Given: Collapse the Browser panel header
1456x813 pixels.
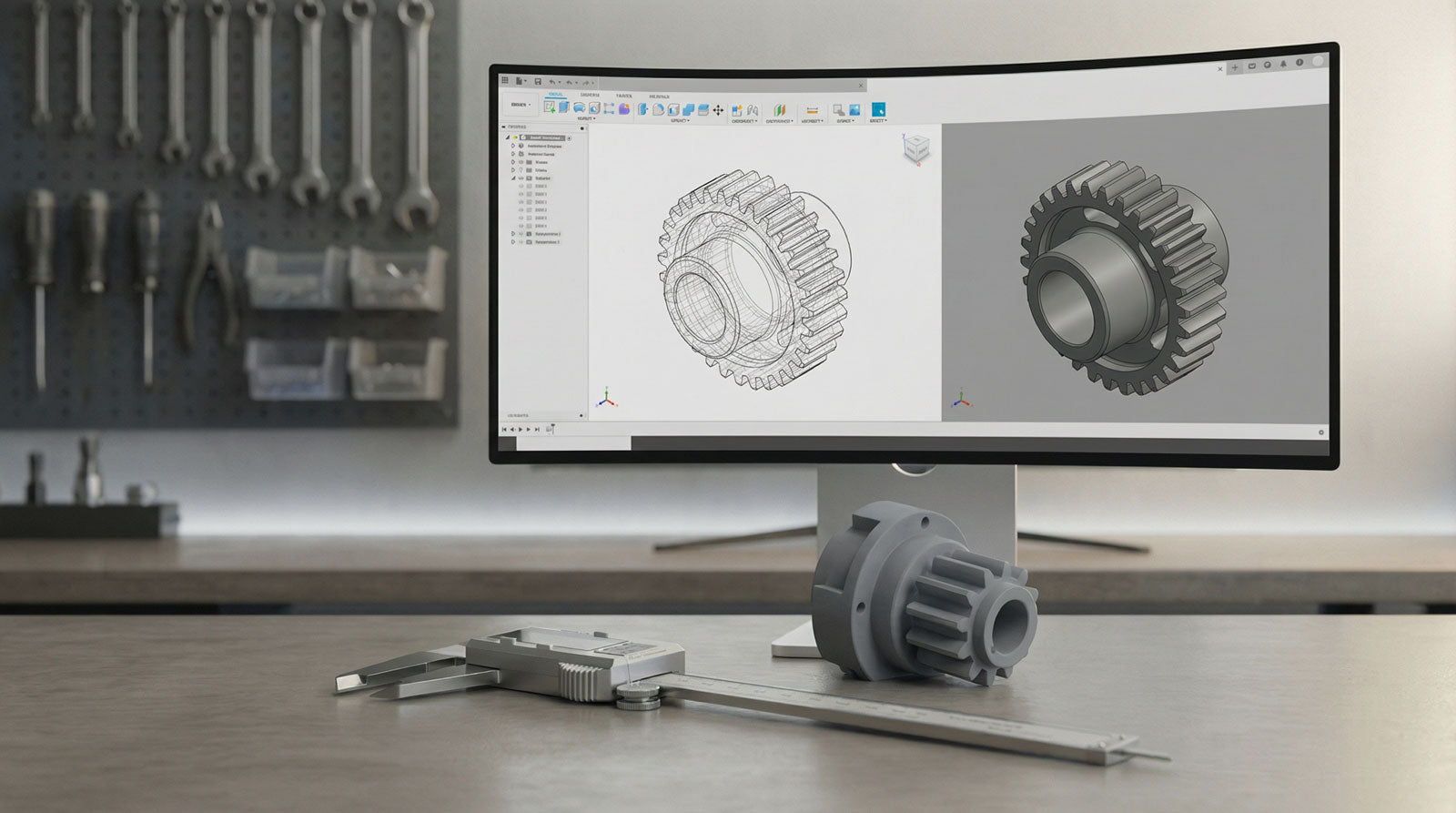Looking at the screenshot, I should point(503,127).
